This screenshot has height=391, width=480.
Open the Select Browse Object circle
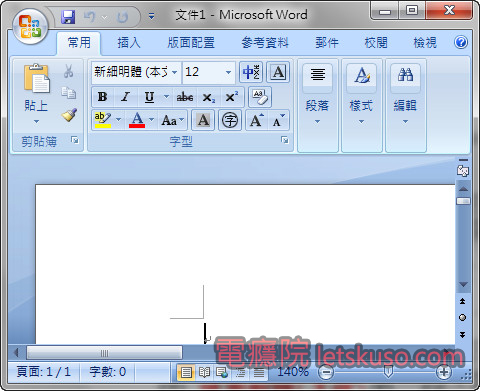pos(463,318)
